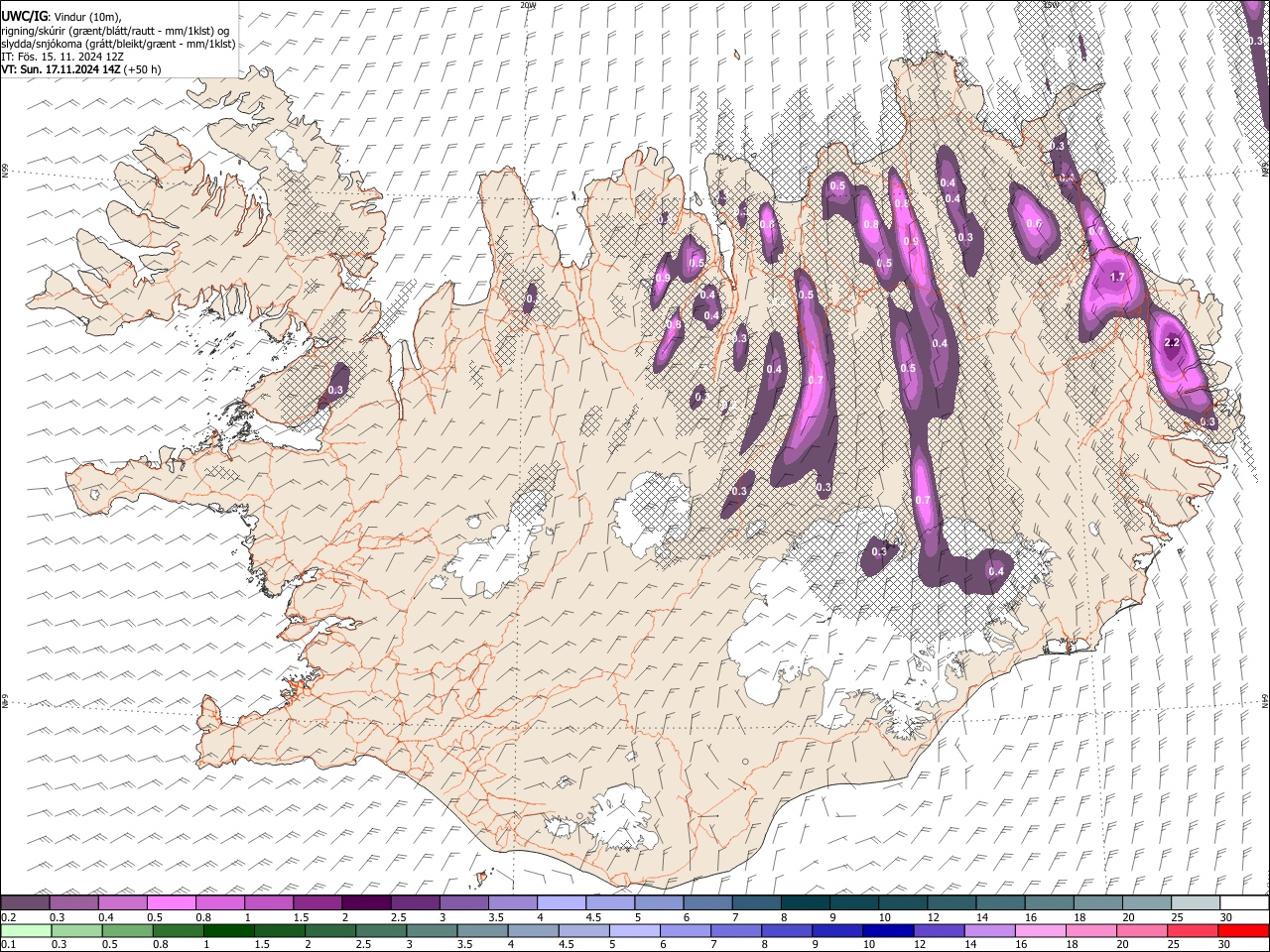Click the darkest purple swatch labeled 2, upper legend

pyautogui.click(x=366, y=902)
